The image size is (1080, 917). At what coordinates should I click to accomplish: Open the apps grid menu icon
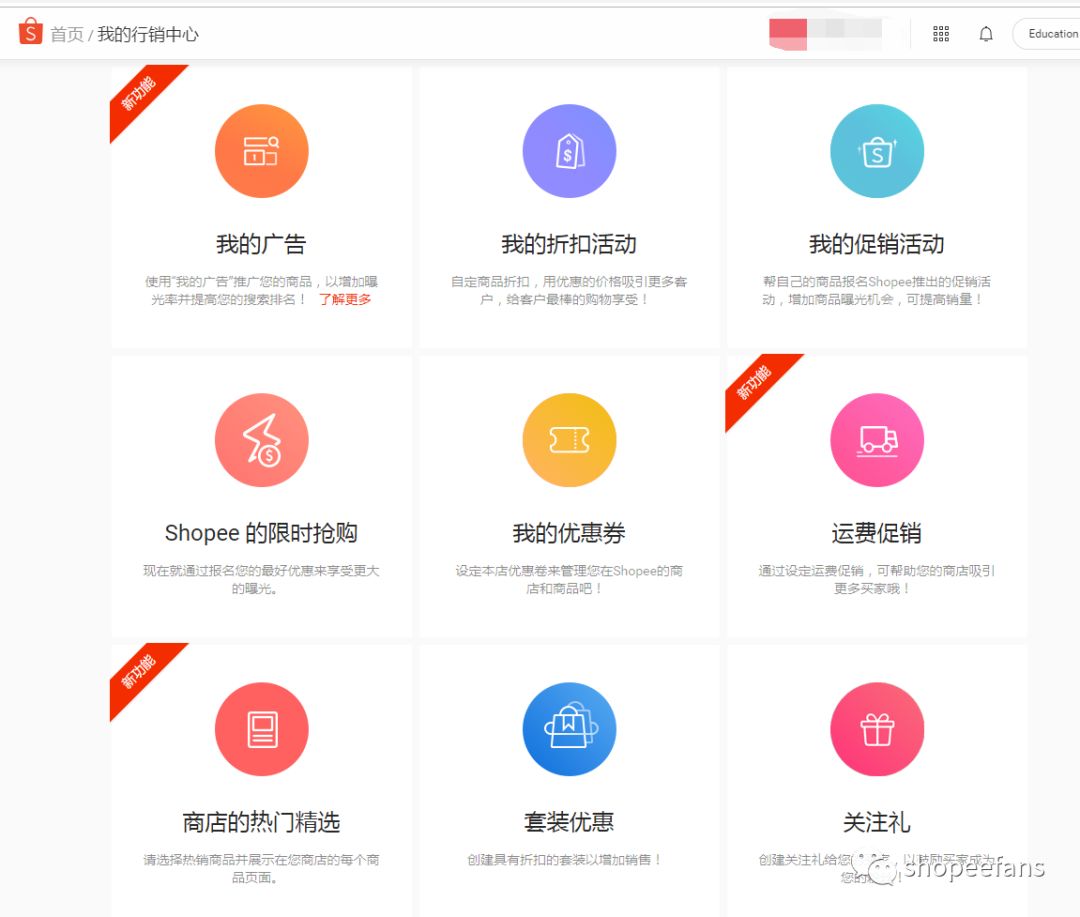[x=940, y=32]
